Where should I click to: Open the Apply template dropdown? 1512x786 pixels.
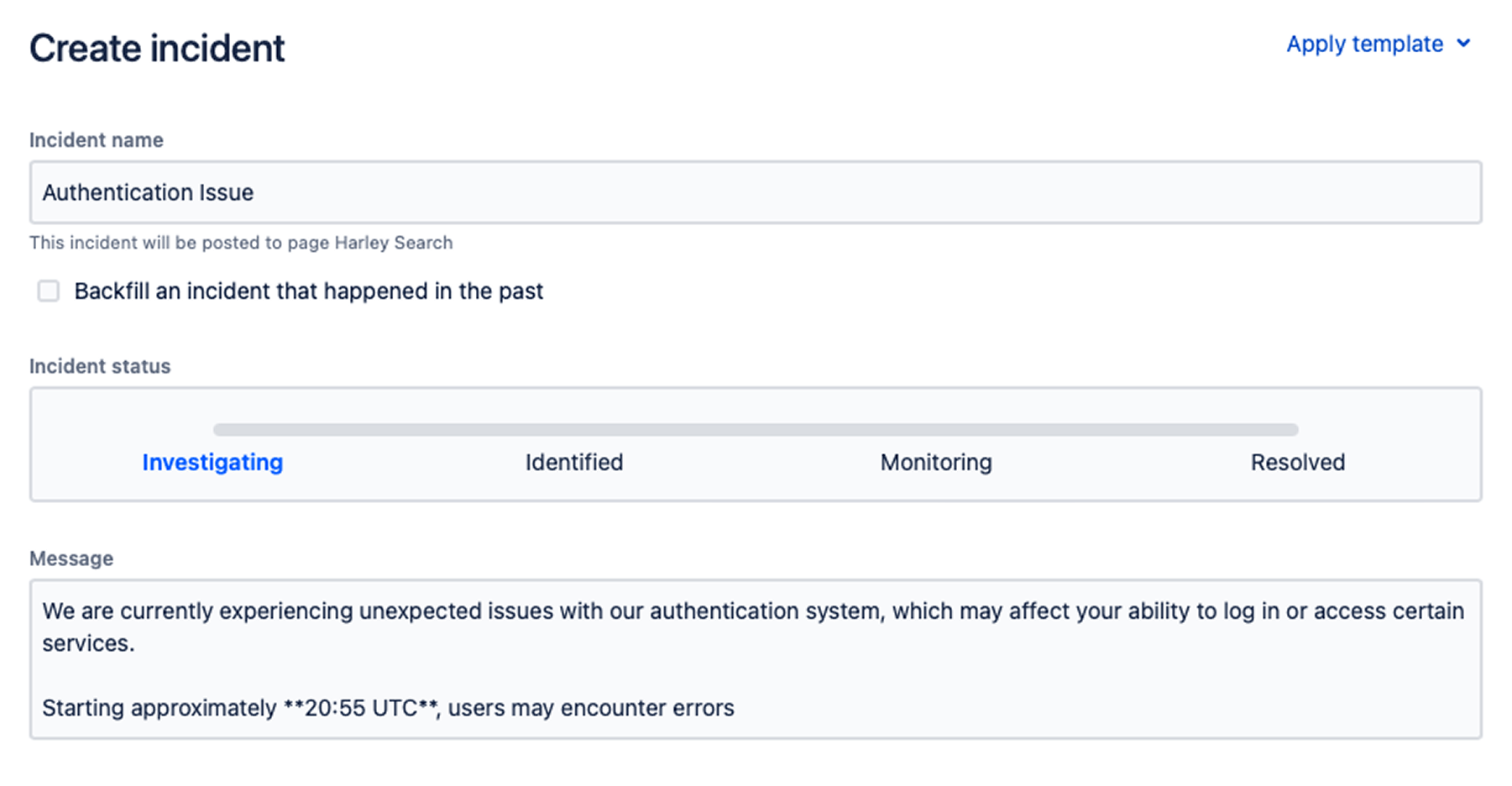tap(1364, 44)
